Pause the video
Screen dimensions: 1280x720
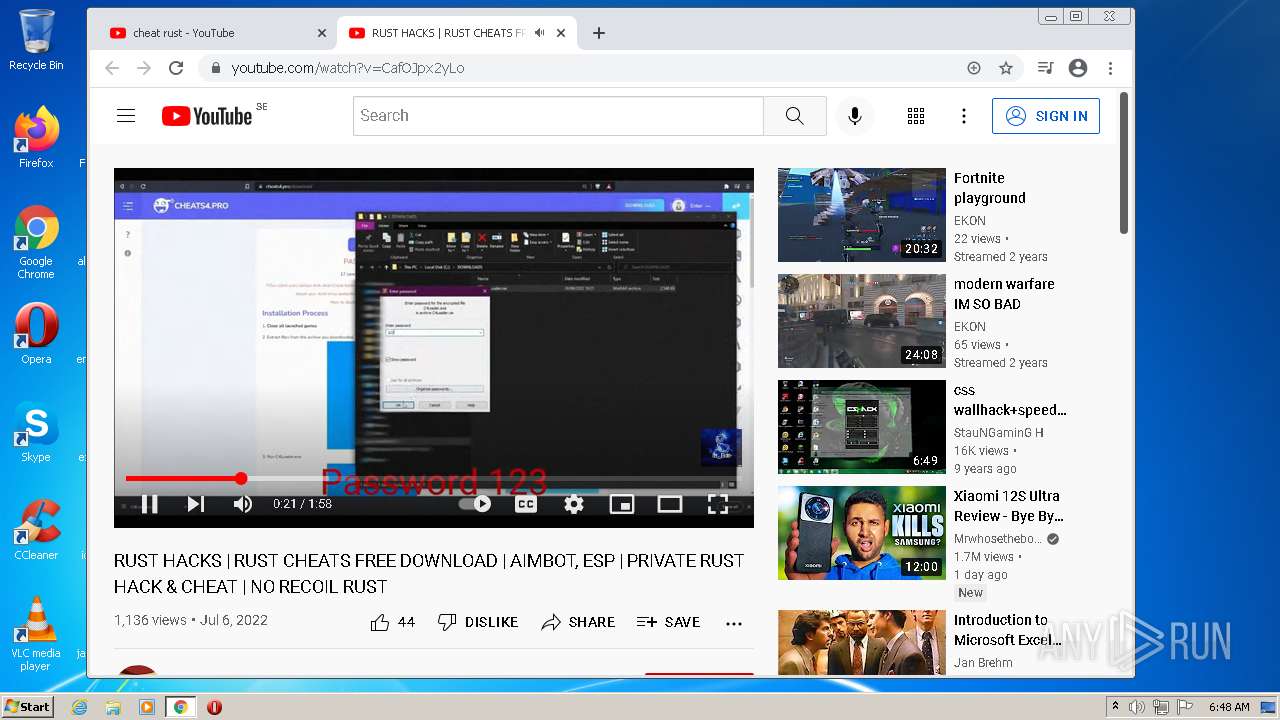[149, 504]
